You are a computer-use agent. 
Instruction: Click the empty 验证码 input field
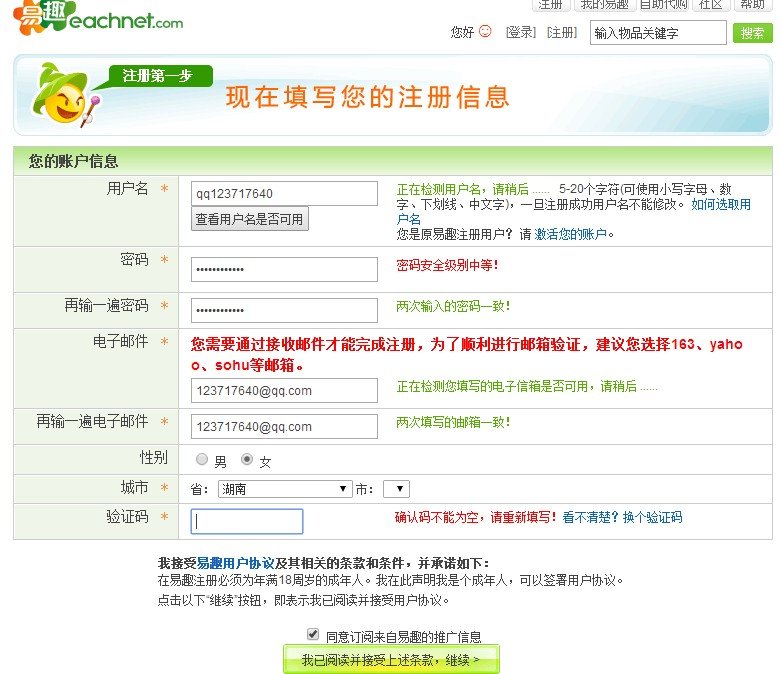(x=247, y=521)
